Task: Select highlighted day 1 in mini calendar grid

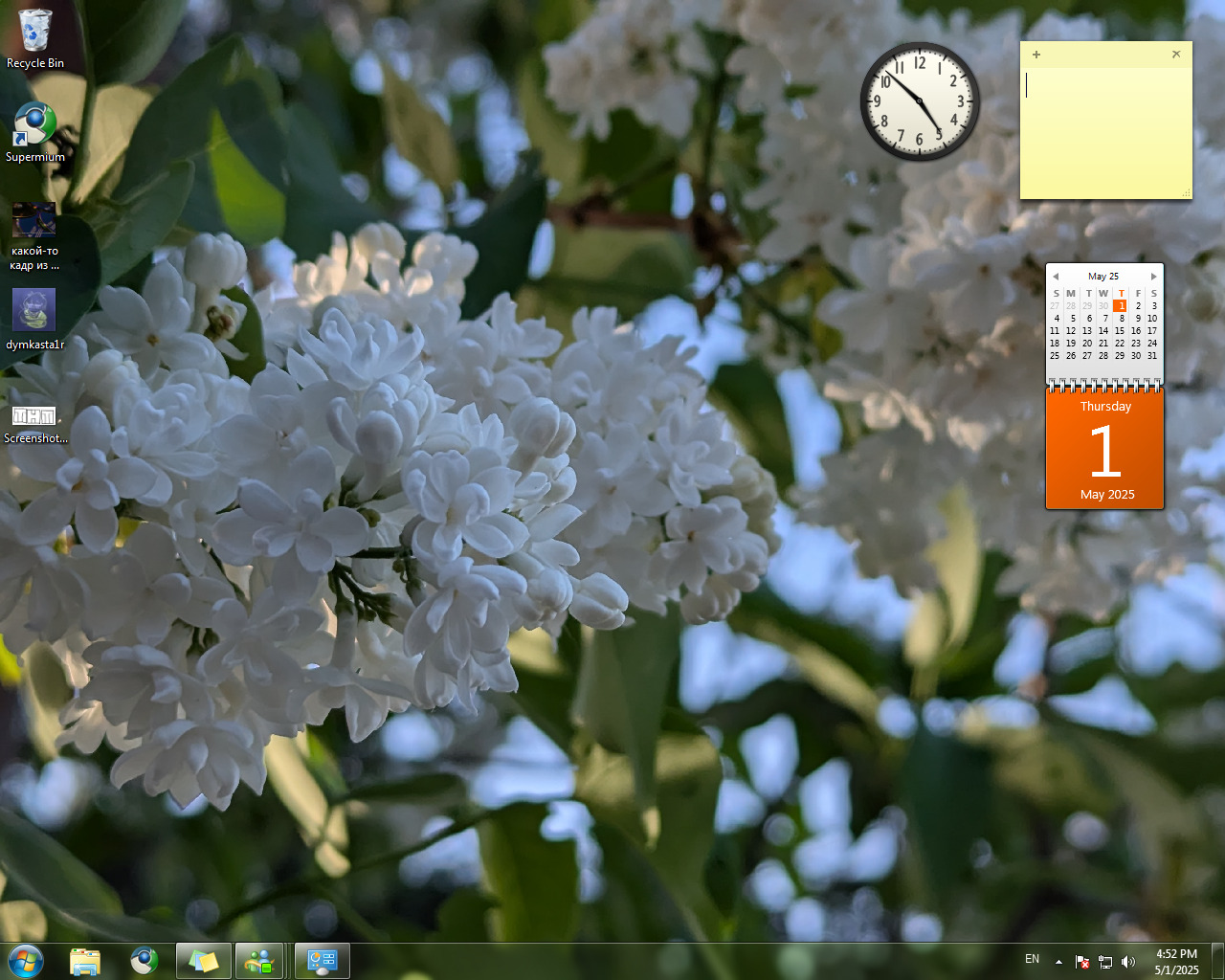Action: click(x=1120, y=306)
